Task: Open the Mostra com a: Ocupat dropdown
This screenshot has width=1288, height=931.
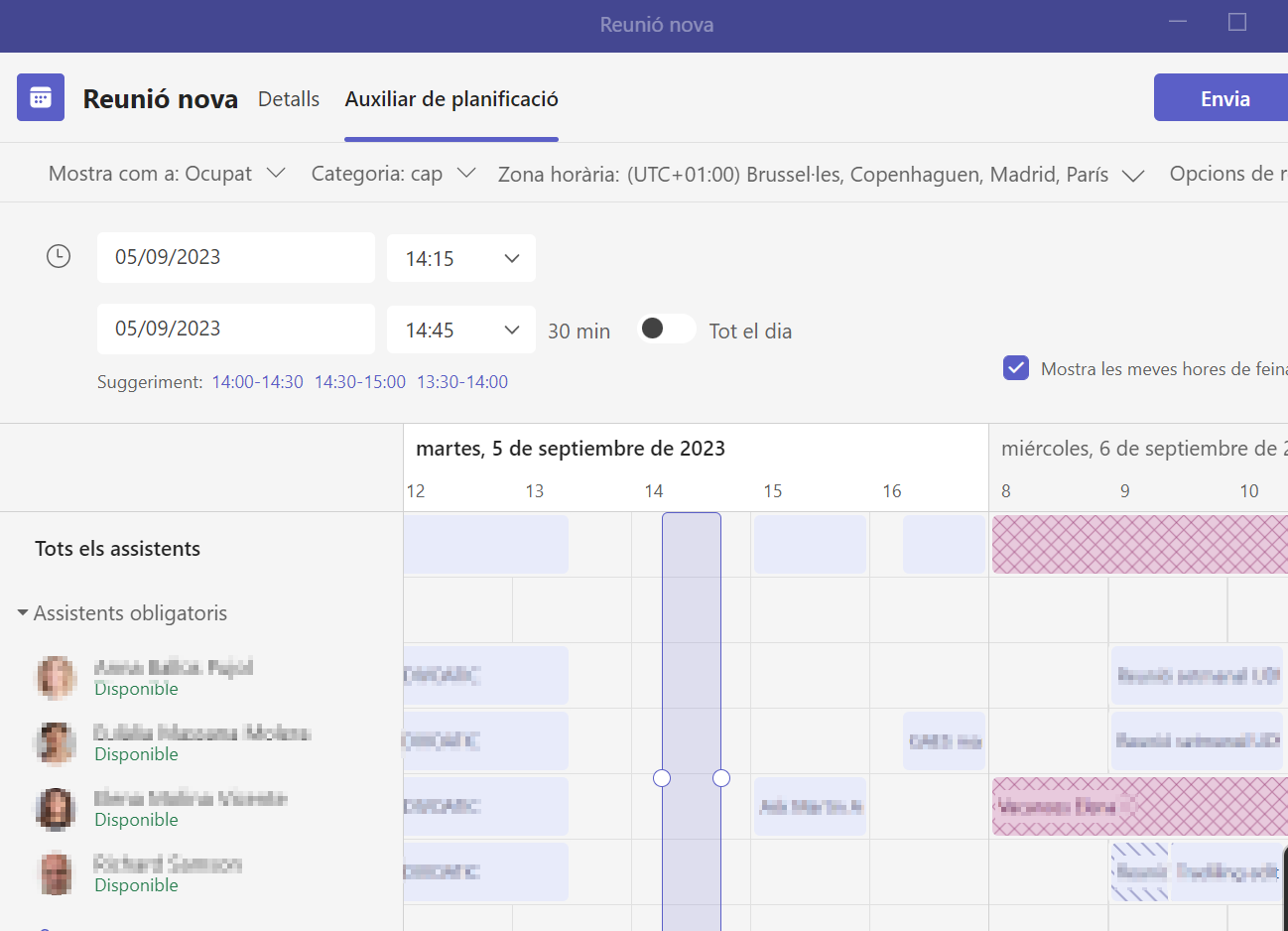Action: [x=167, y=174]
